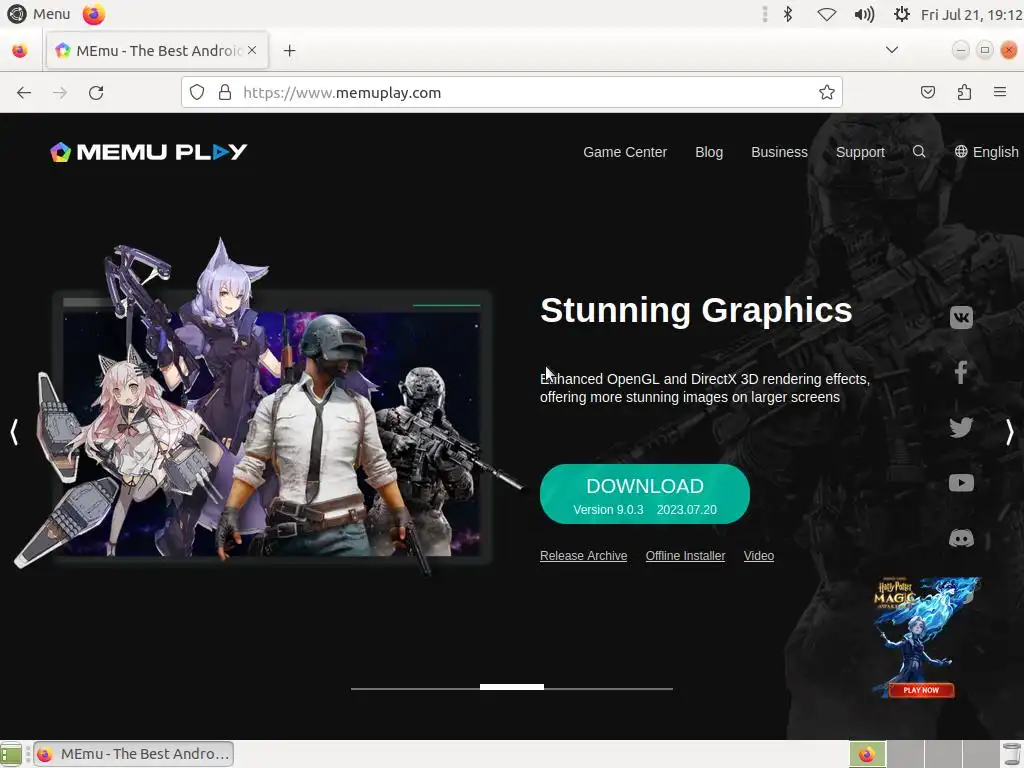1024x768 pixels.
Task: Click the Firefox launcher in the top panel
Action: point(93,14)
